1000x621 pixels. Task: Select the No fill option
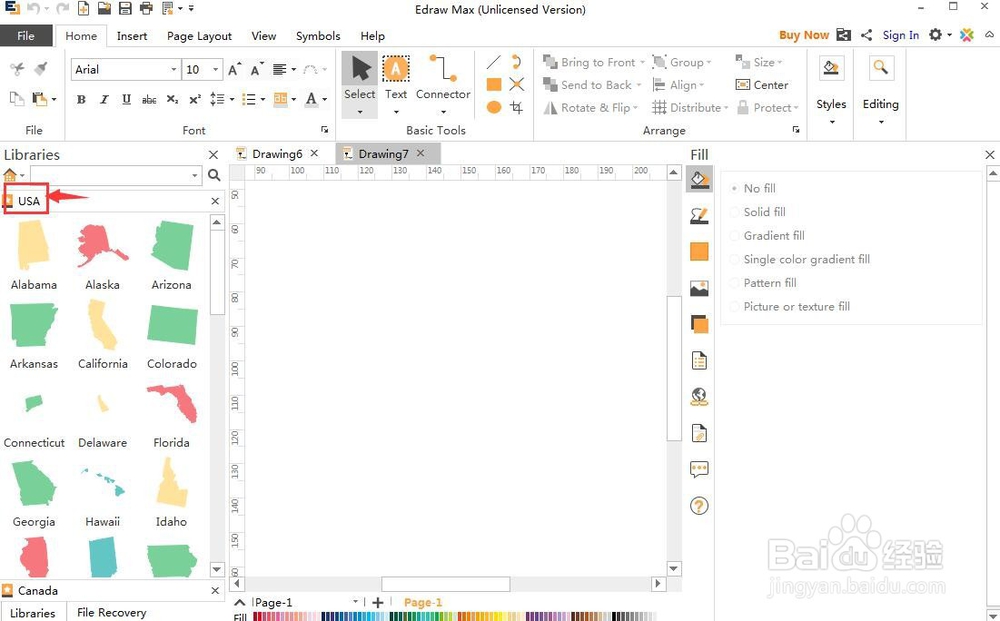753,188
